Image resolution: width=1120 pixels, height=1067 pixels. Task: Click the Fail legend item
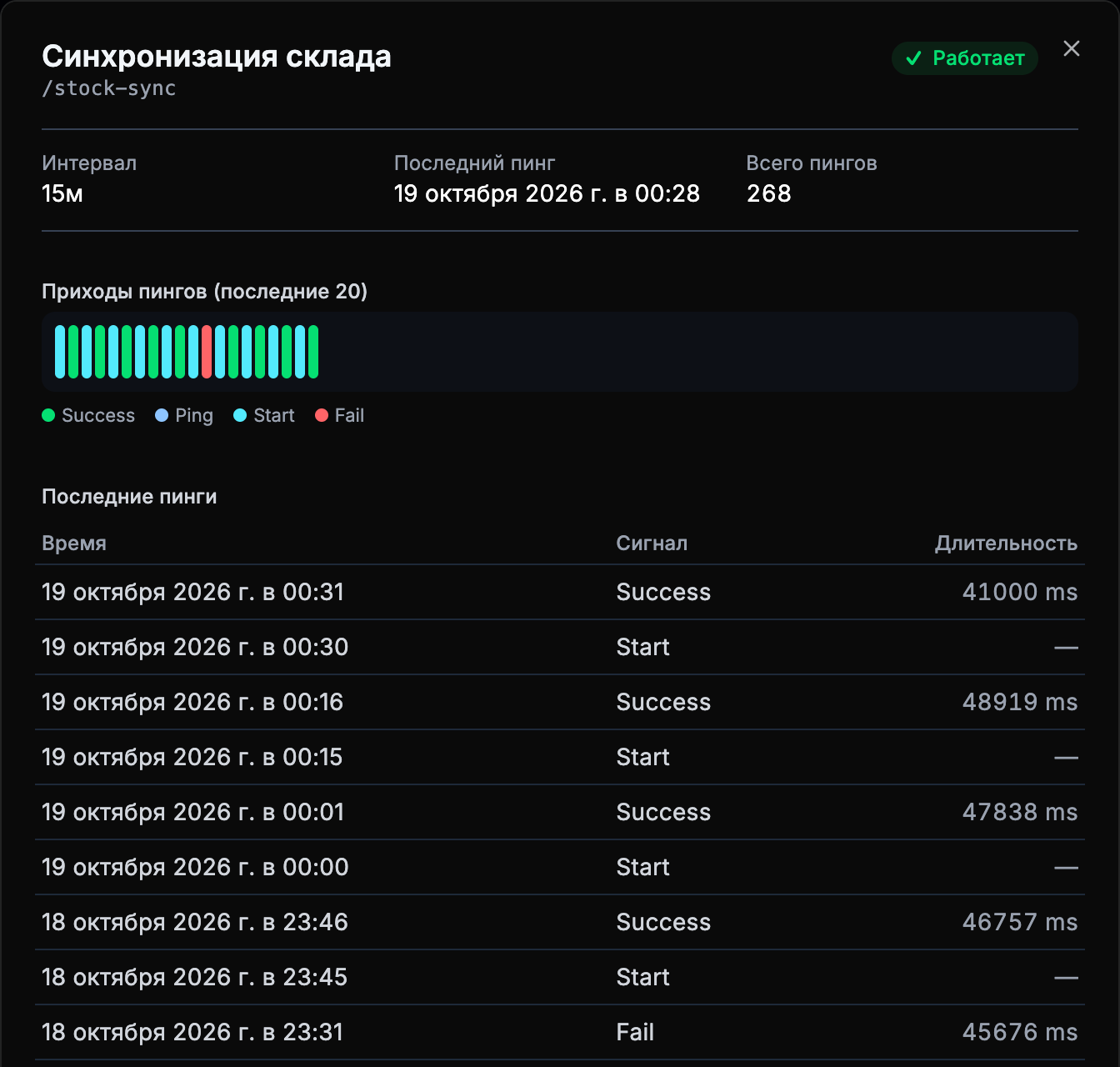click(340, 415)
